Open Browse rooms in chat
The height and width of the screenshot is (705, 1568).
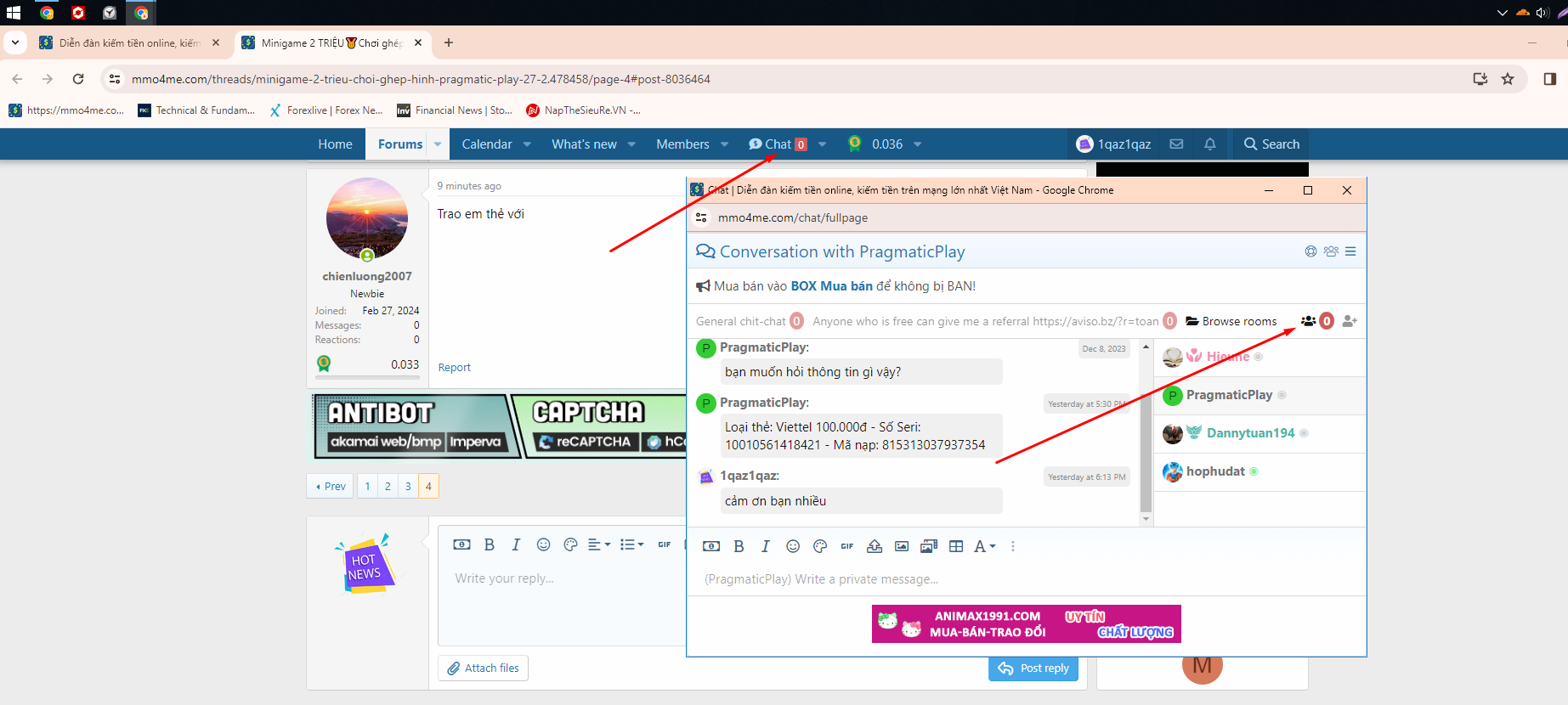1231,321
